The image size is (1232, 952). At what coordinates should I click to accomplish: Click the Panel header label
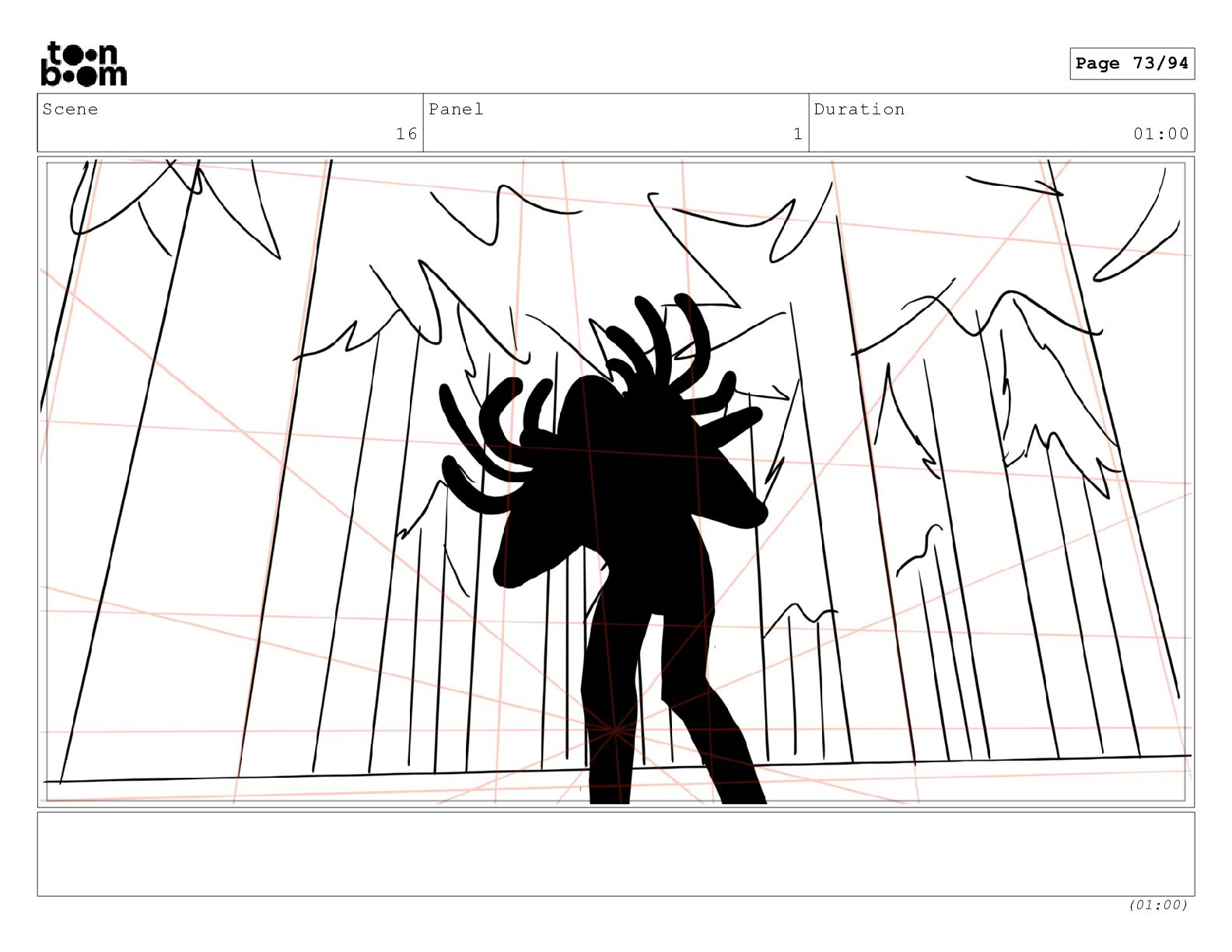click(456, 109)
